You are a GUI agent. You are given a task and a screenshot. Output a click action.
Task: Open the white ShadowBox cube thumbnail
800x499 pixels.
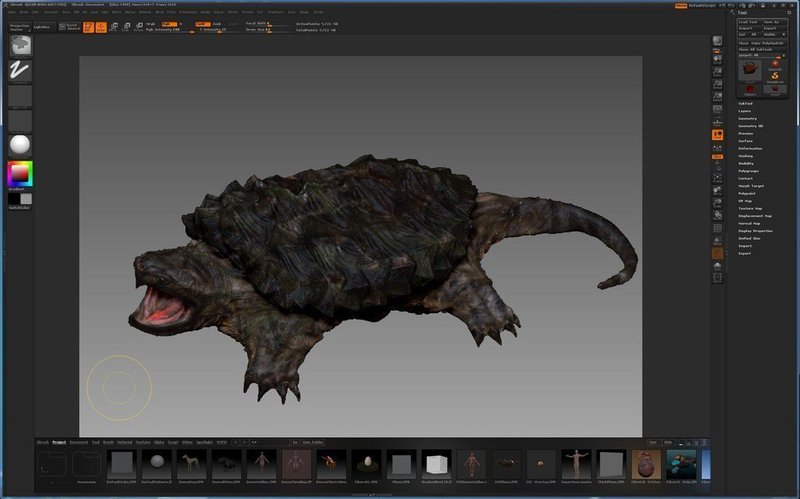pyautogui.click(x=436, y=464)
